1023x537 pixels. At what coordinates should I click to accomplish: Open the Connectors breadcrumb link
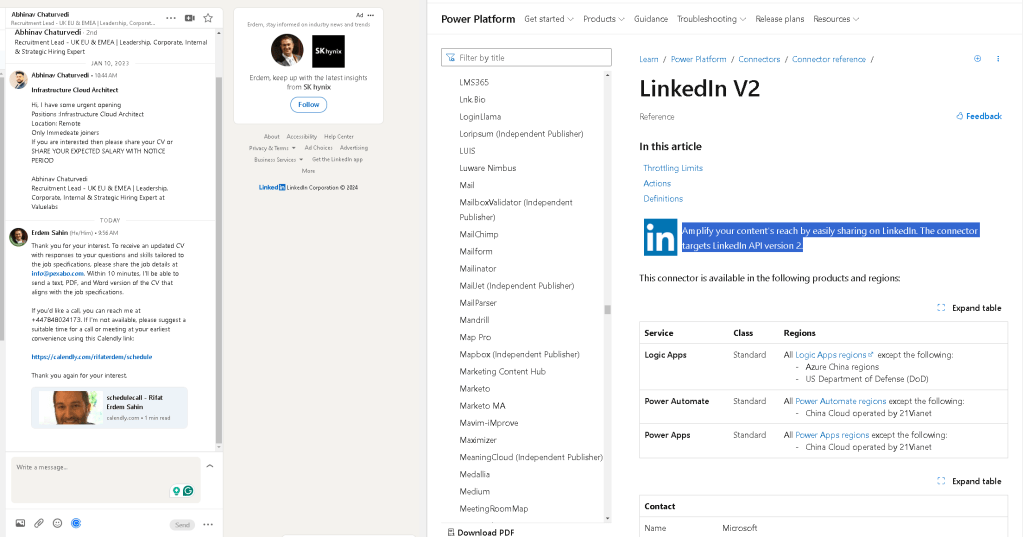pos(759,59)
